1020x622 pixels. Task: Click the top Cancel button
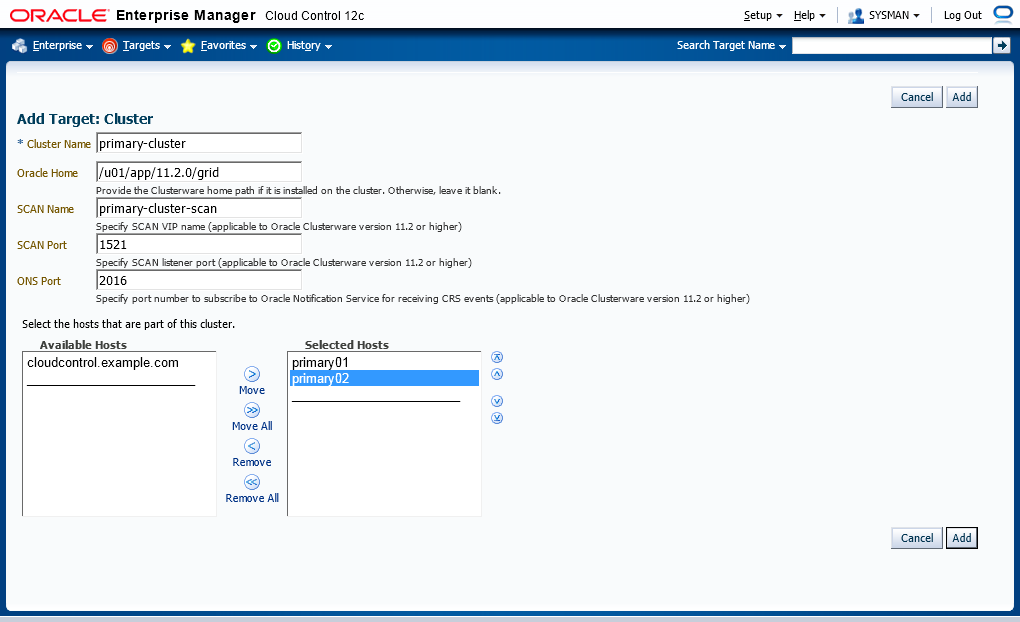[917, 97]
